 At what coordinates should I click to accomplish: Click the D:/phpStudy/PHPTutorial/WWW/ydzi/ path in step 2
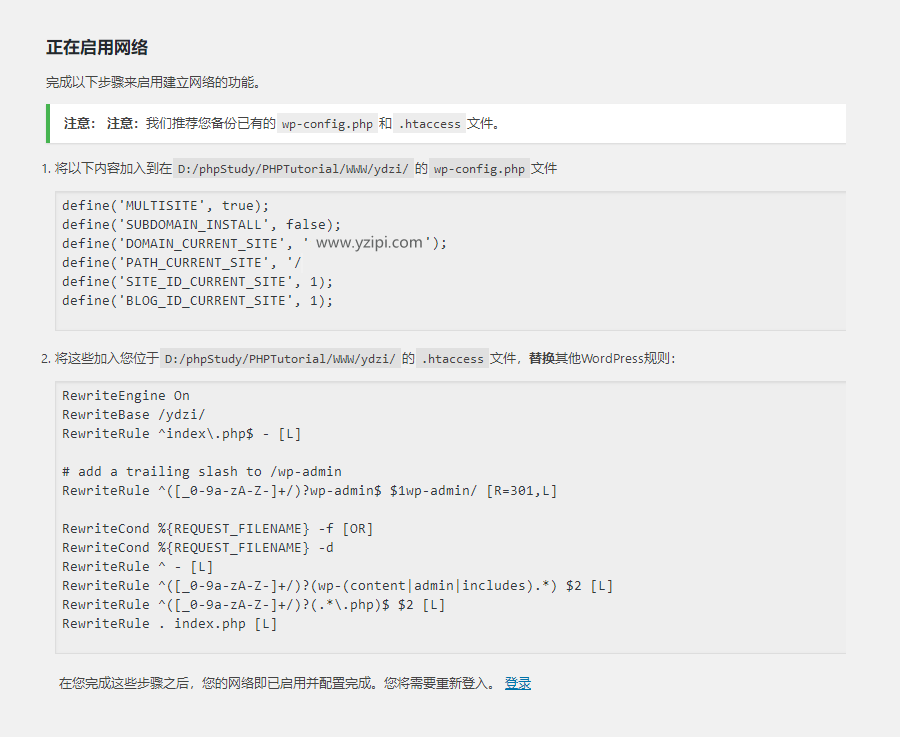click(x=282, y=358)
